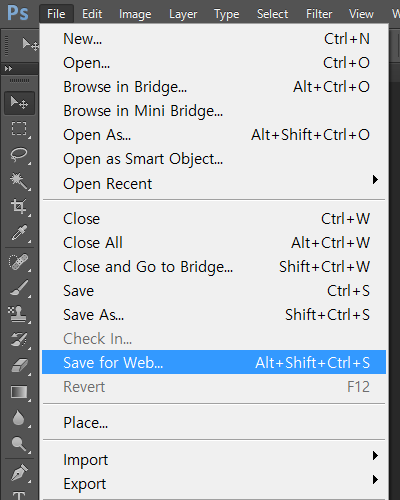Select the Rectangular Marquee tool

19,129
